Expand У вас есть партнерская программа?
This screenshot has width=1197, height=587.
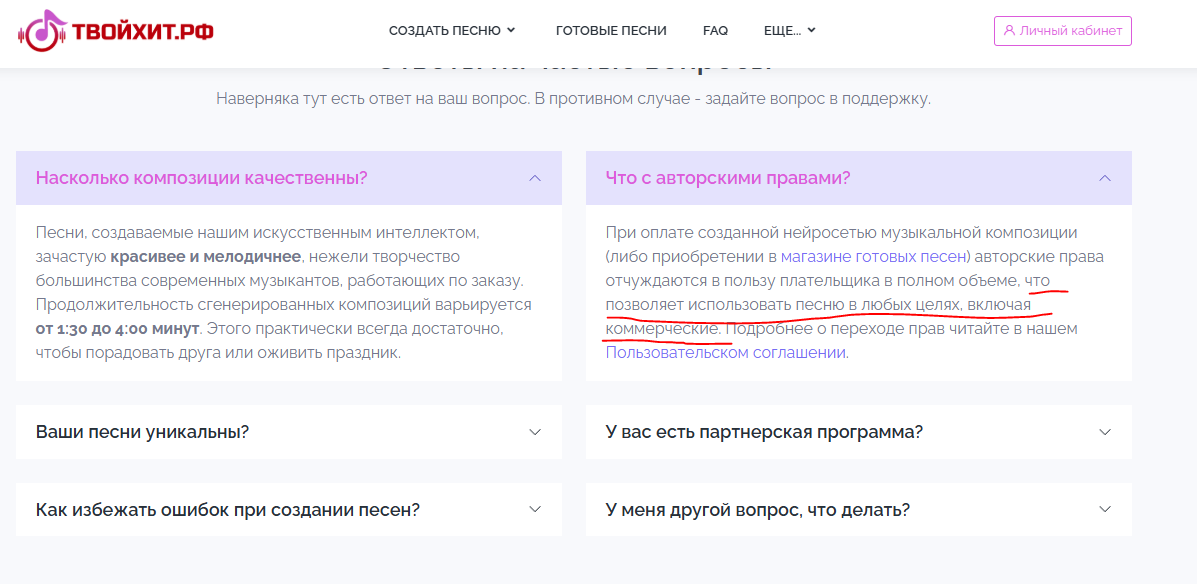click(764, 432)
